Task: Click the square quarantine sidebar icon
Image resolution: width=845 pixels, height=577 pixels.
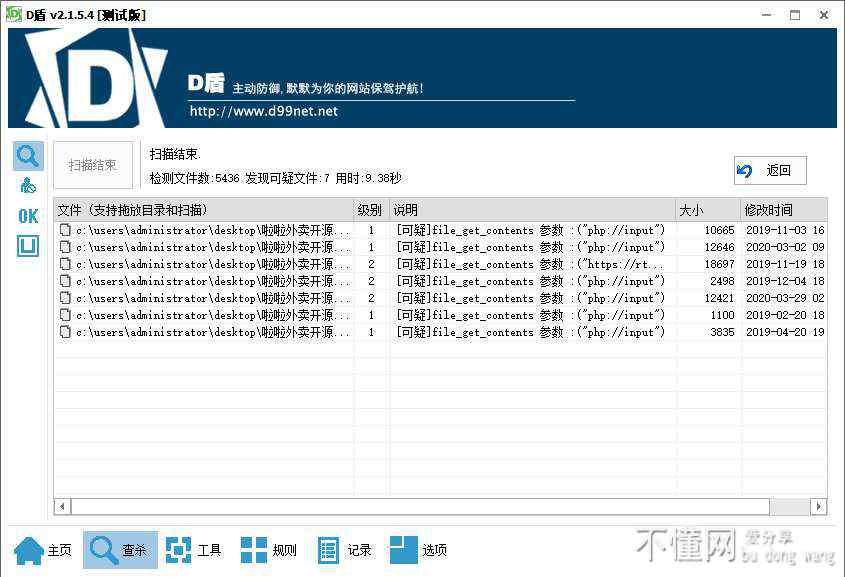Action: [28, 246]
